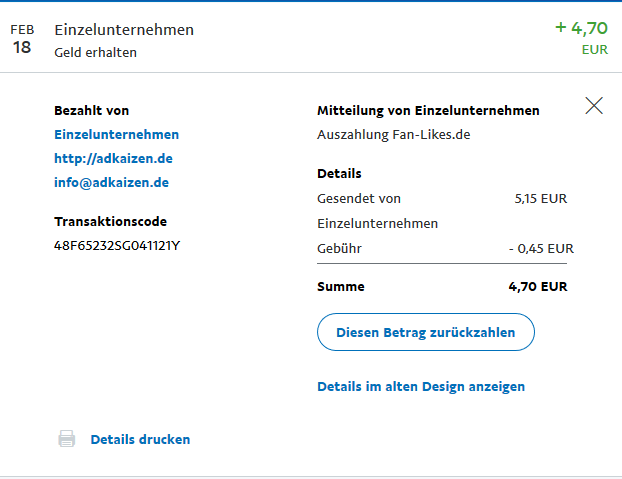This screenshot has height=479, width=622.
Task: Click the 5,15 EUR sent amount
Action: click(540, 198)
